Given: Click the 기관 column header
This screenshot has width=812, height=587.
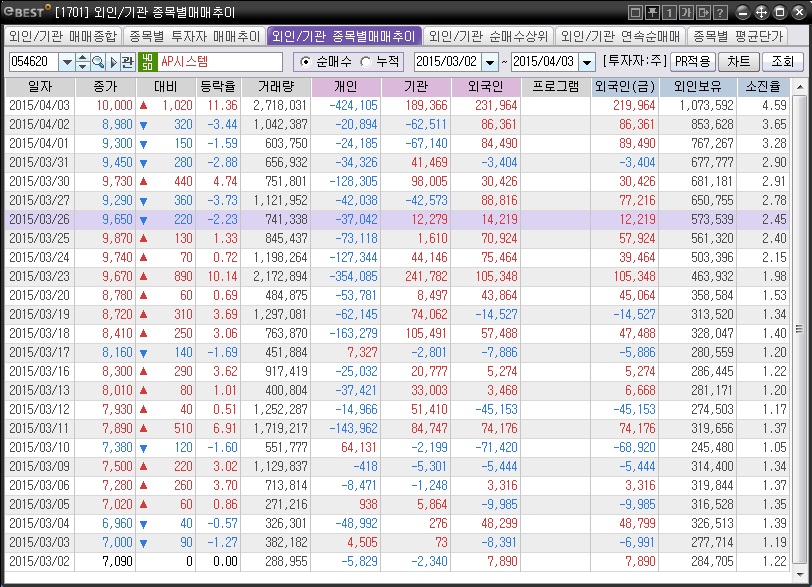Looking at the screenshot, I should [416, 86].
